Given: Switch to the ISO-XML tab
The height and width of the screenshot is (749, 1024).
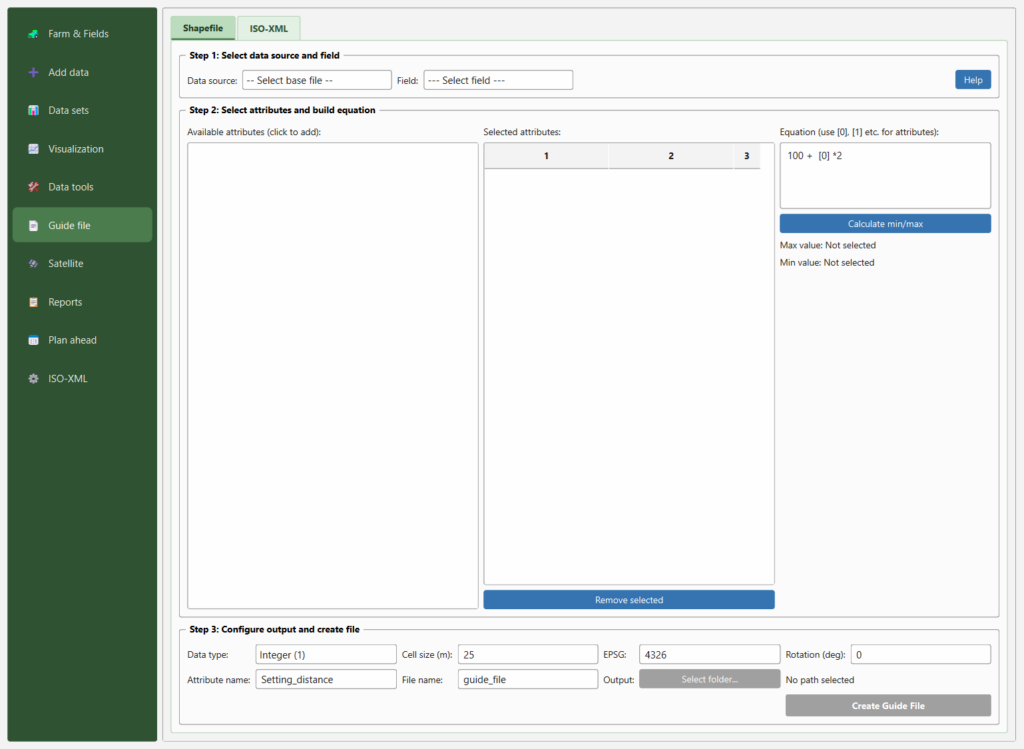Looking at the screenshot, I should [x=268, y=29].
